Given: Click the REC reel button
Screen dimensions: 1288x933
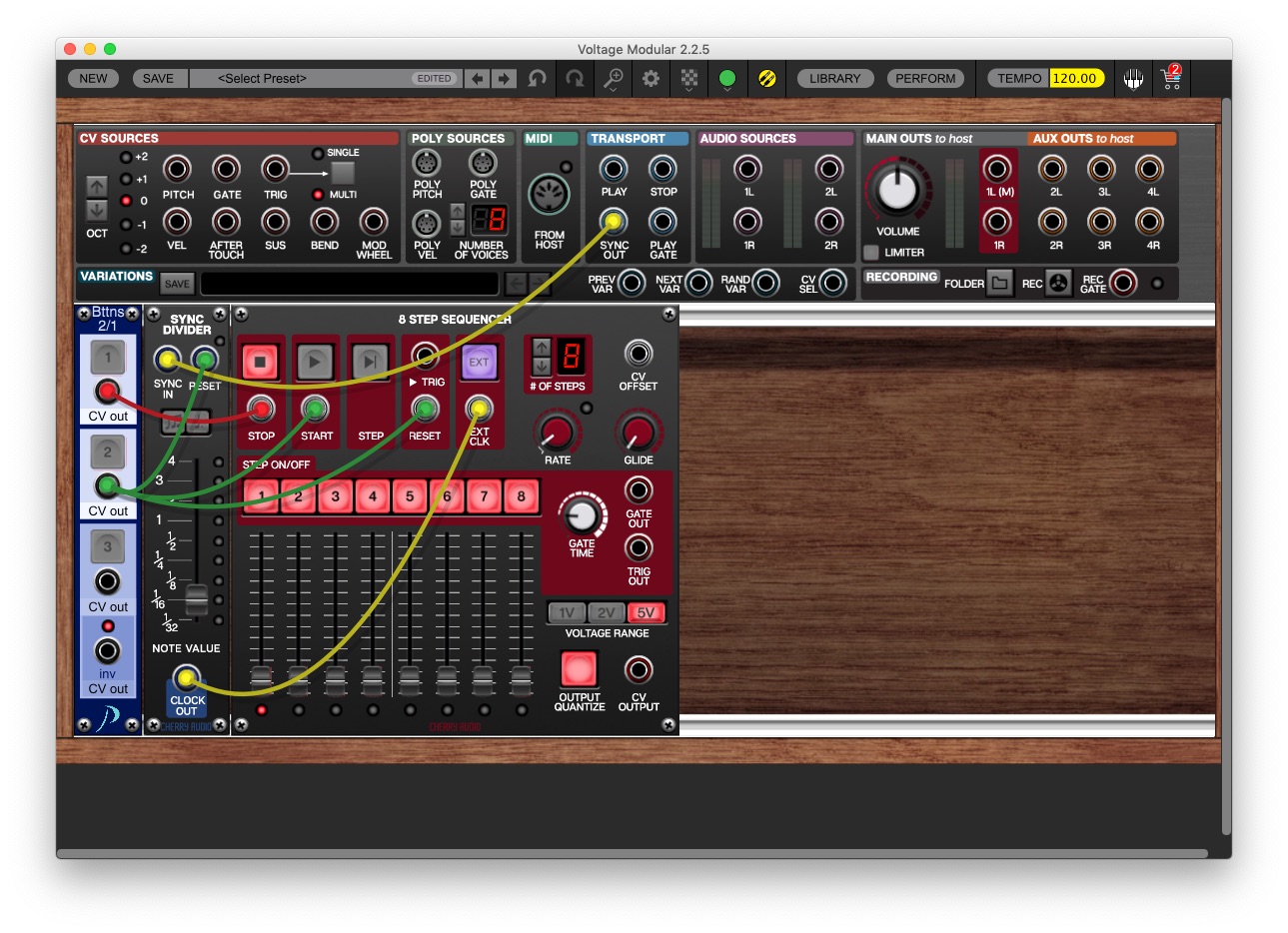Looking at the screenshot, I should 1059,284.
